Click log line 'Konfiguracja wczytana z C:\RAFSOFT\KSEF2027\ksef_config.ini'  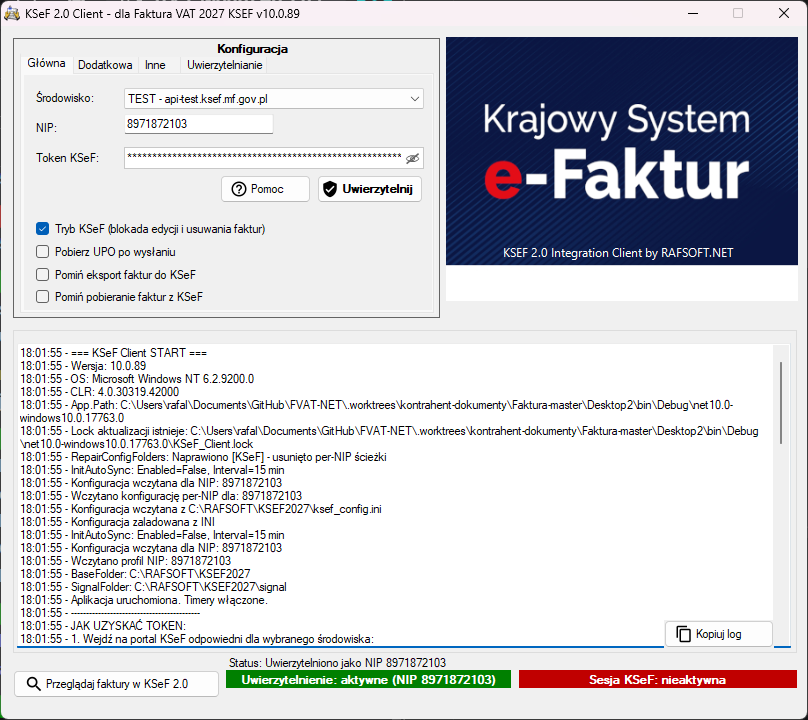(201, 509)
